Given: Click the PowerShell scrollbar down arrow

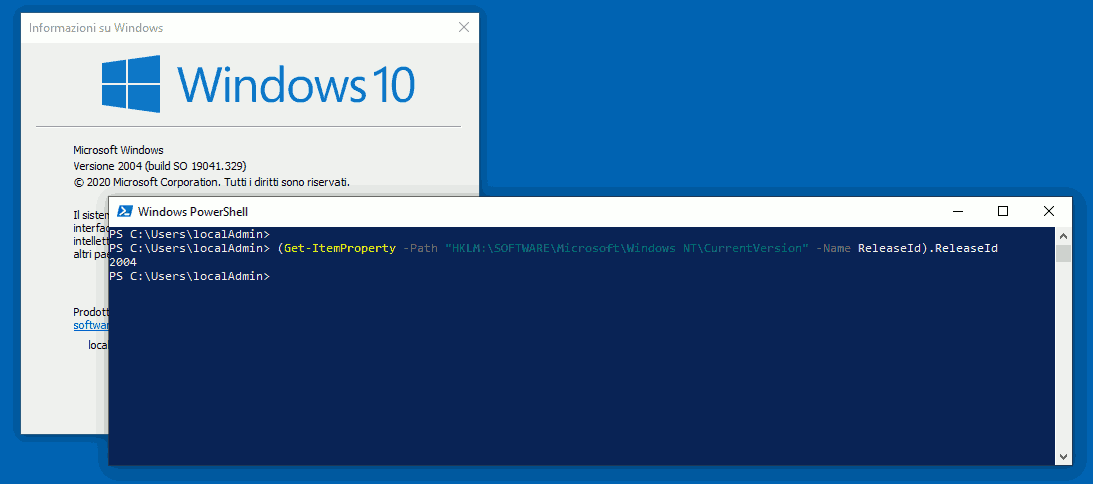Looking at the screenshot, I should click(x=1063, y=457).
